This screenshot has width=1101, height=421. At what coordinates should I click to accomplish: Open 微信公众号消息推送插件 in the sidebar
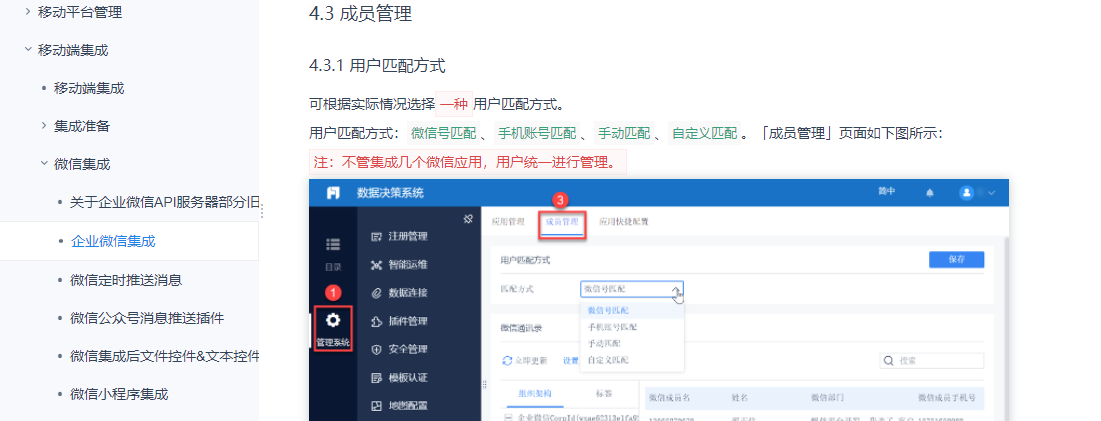[x=147, y=318]
